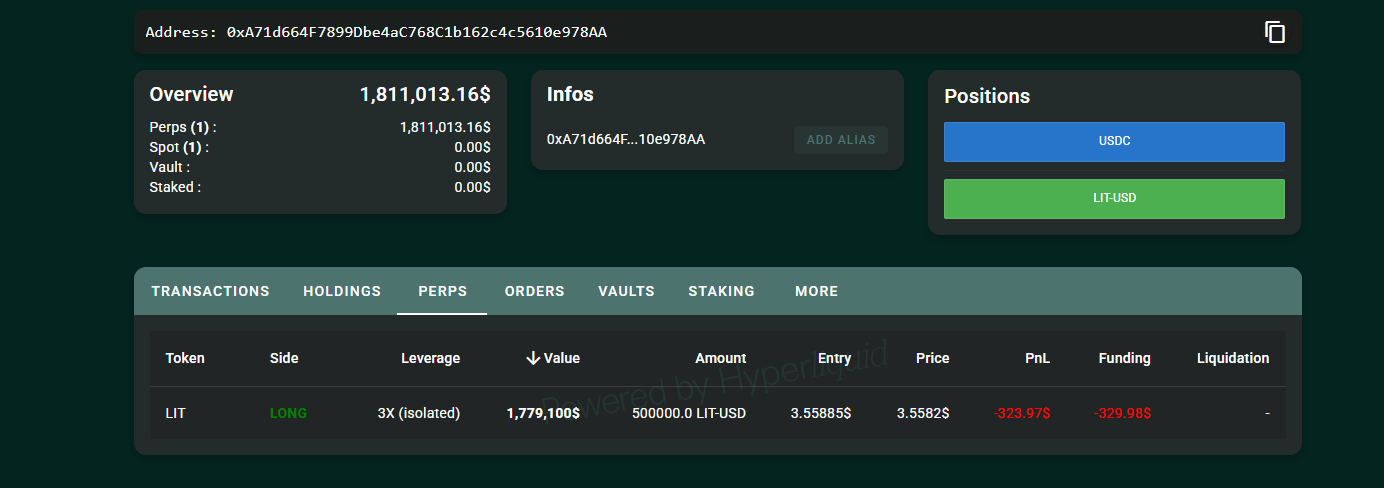Sort table by Leverage column header
This screenshot has width=1384, height=488.
click(430, 358)
